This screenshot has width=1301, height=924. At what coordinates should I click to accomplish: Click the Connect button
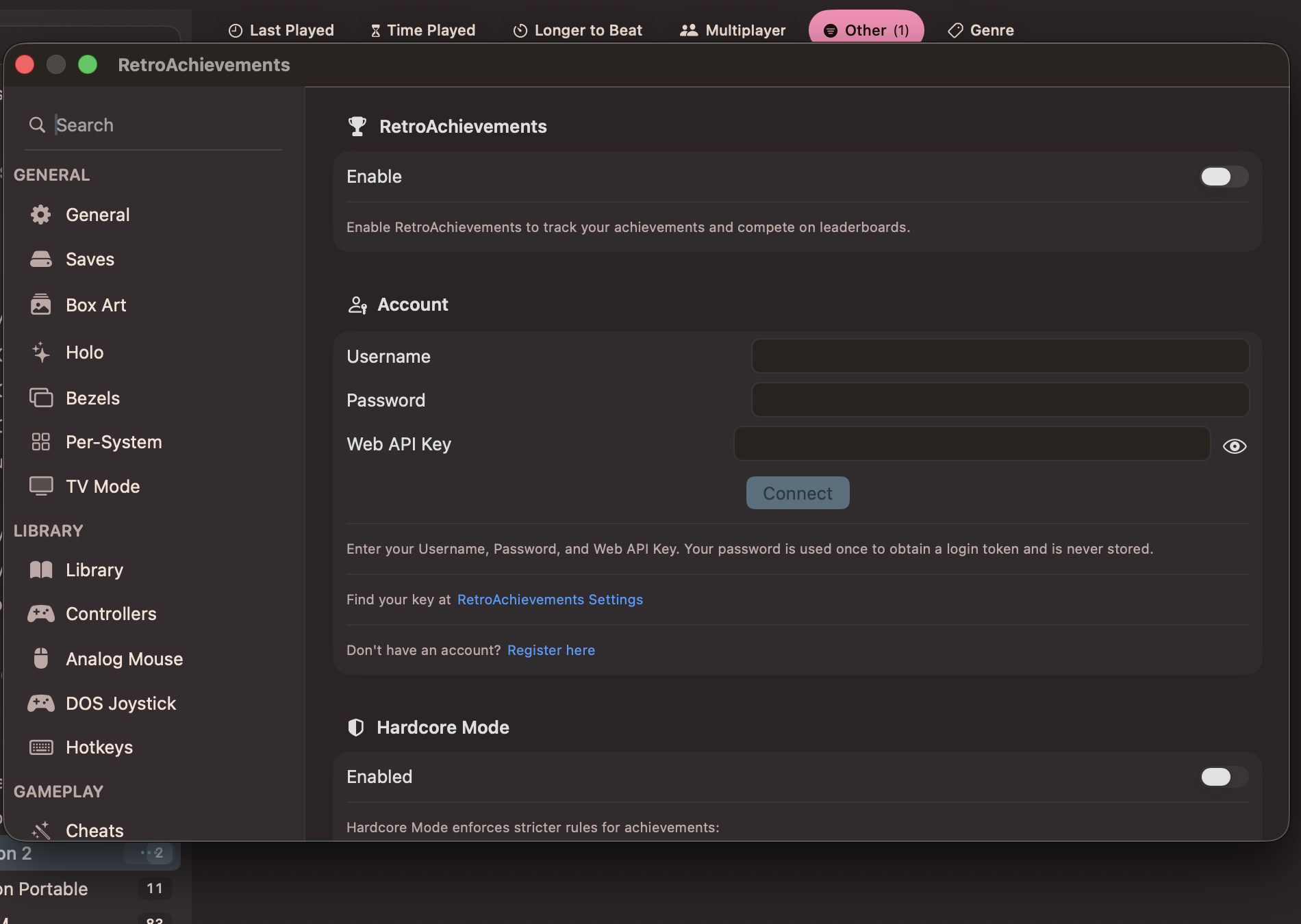click(x=798, y=493)
